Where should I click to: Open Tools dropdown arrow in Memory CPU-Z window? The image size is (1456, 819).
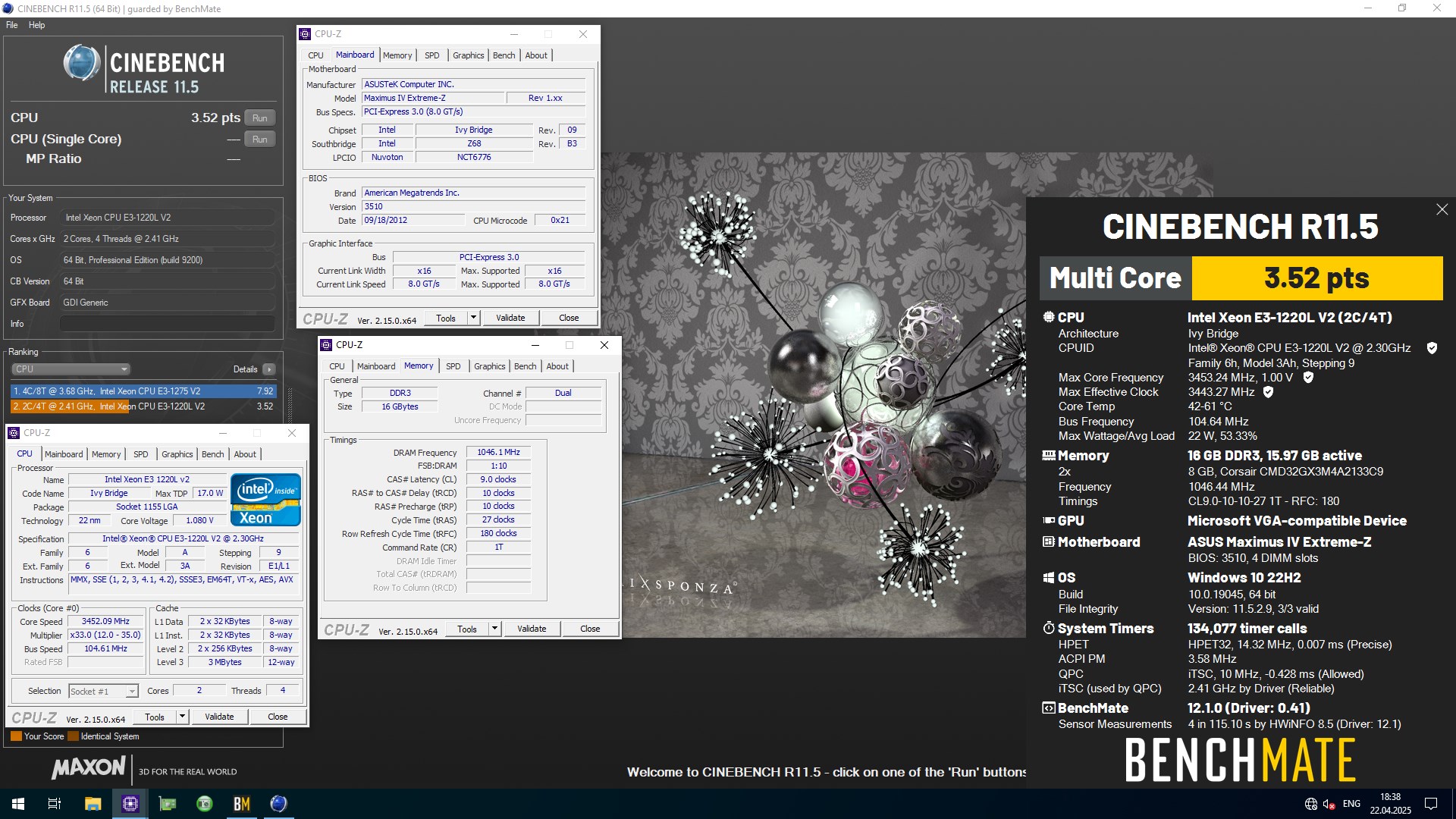pos(494,629)
